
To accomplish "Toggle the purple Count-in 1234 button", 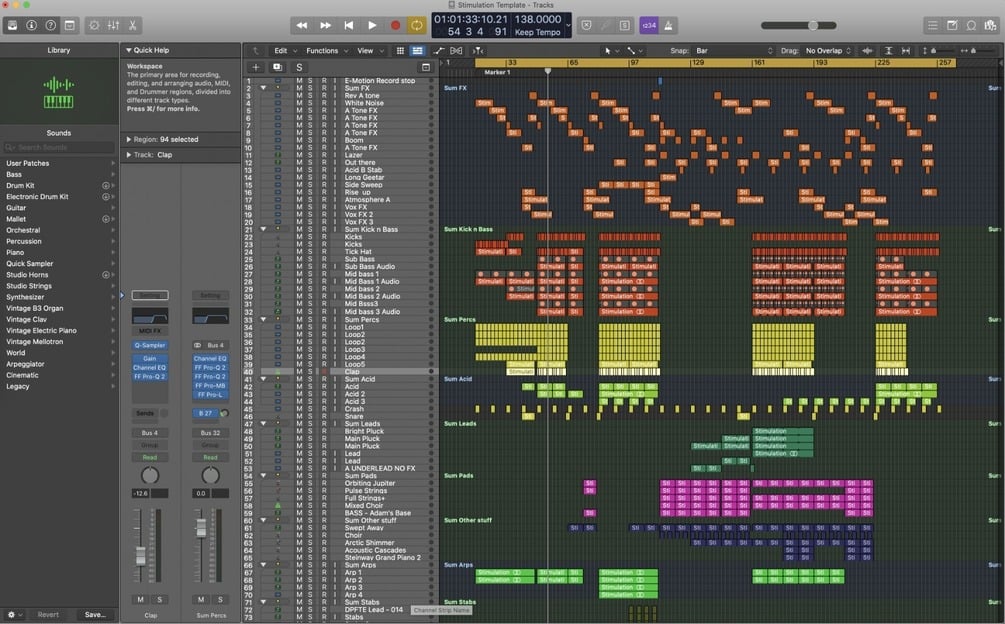I will point(649,26).
